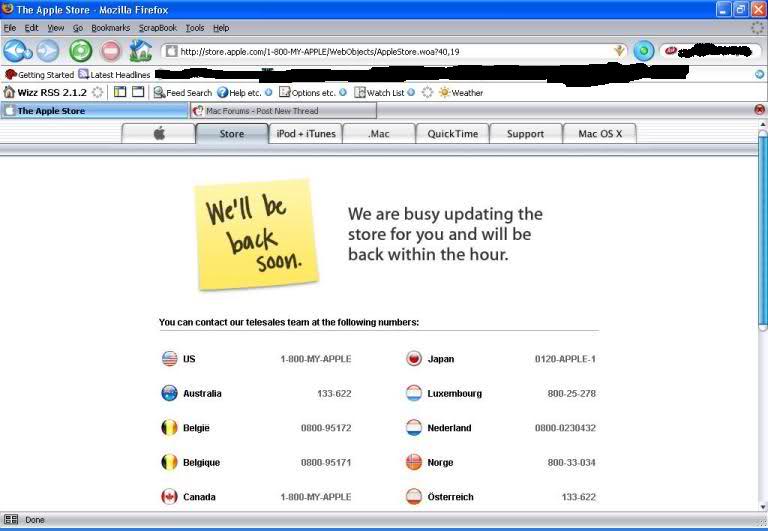Select the Mac OS X navigation tab
This screenshot has height=531, width=768.
point(600,133)
